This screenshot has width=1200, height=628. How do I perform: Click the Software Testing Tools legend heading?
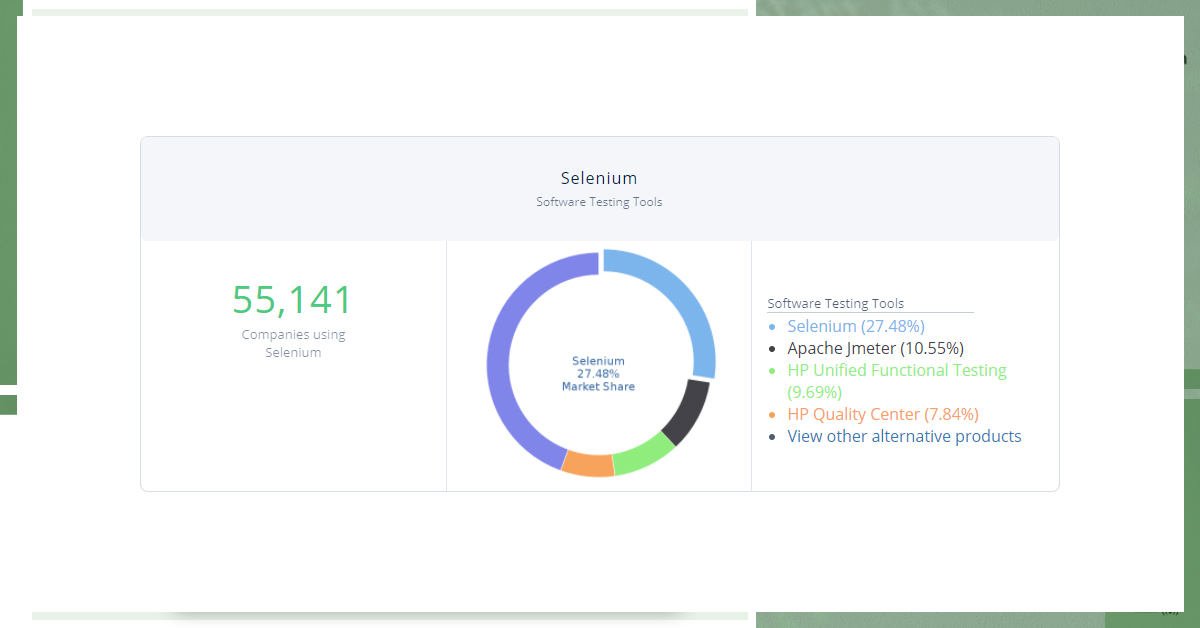835,303
